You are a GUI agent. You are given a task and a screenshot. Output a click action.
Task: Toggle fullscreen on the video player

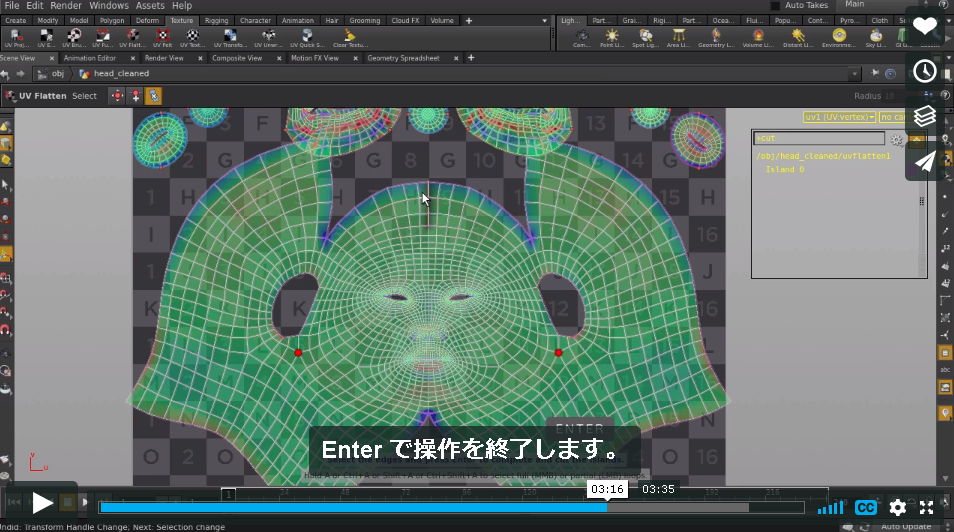927,507
